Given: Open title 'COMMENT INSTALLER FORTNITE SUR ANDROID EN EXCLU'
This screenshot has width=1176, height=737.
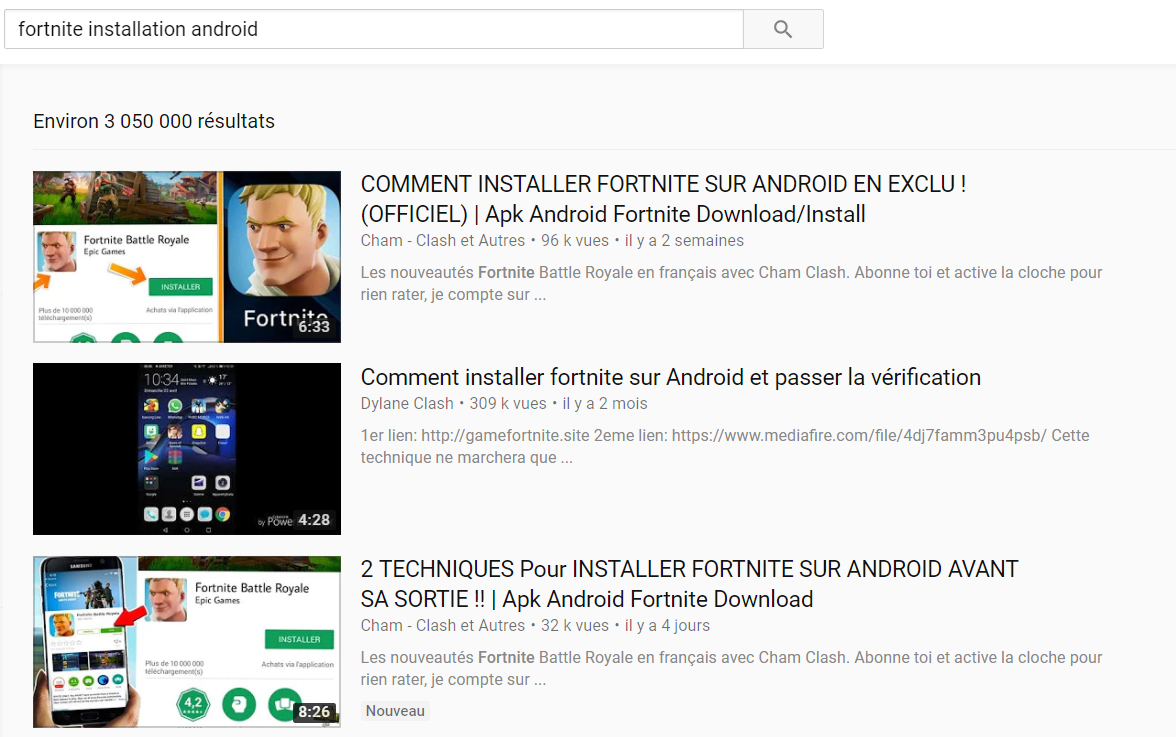Looking at the screenshot, I should click(663, 199).
